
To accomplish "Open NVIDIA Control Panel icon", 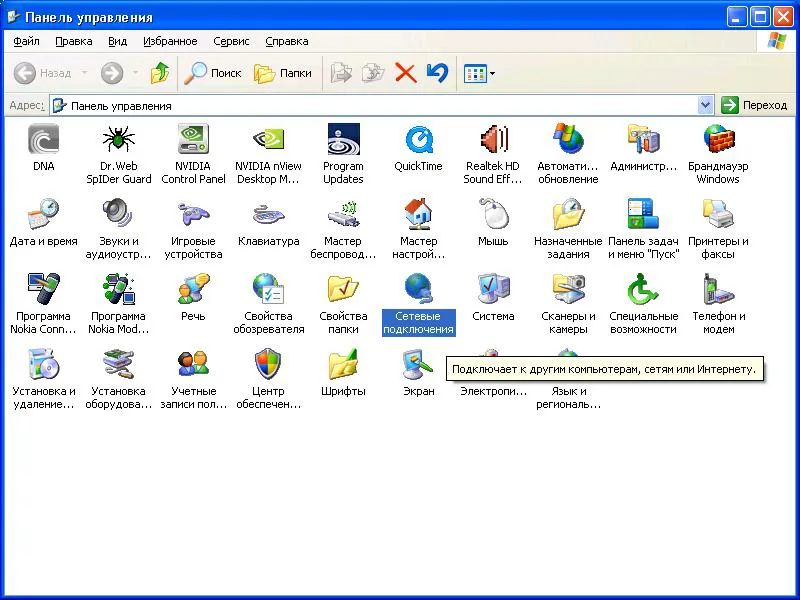I will tap(193, 153).
